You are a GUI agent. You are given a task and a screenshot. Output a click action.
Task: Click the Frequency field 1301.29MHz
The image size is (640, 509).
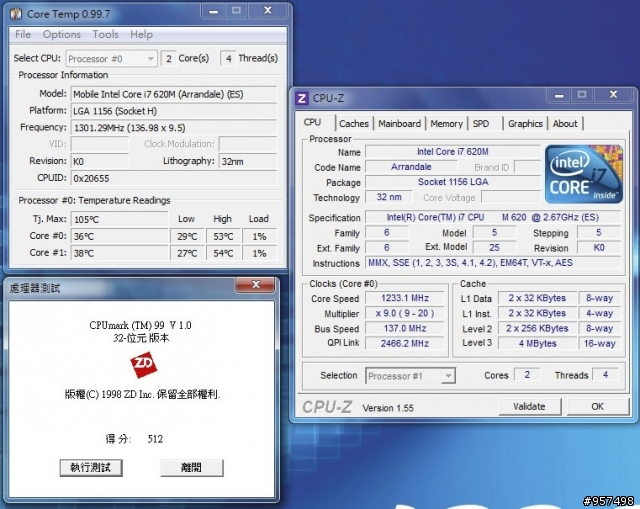click(x=174, y=128)
